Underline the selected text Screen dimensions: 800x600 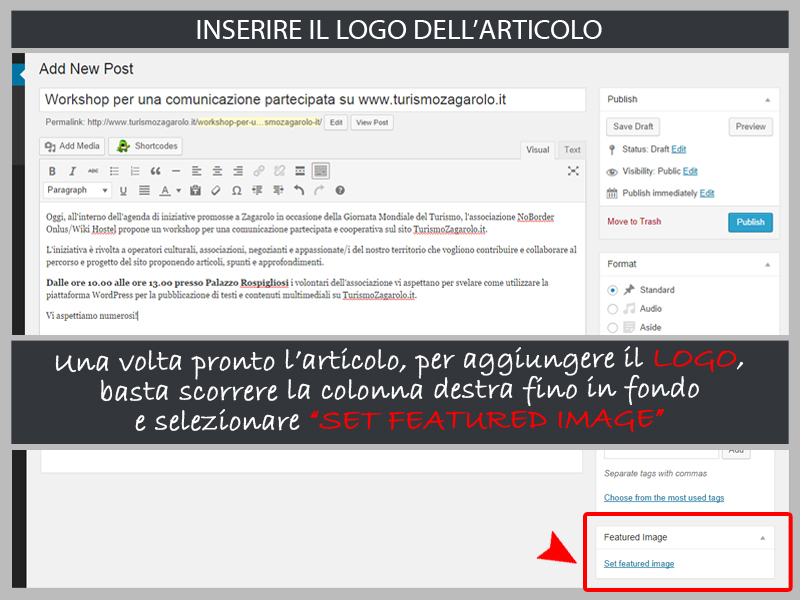123,191
